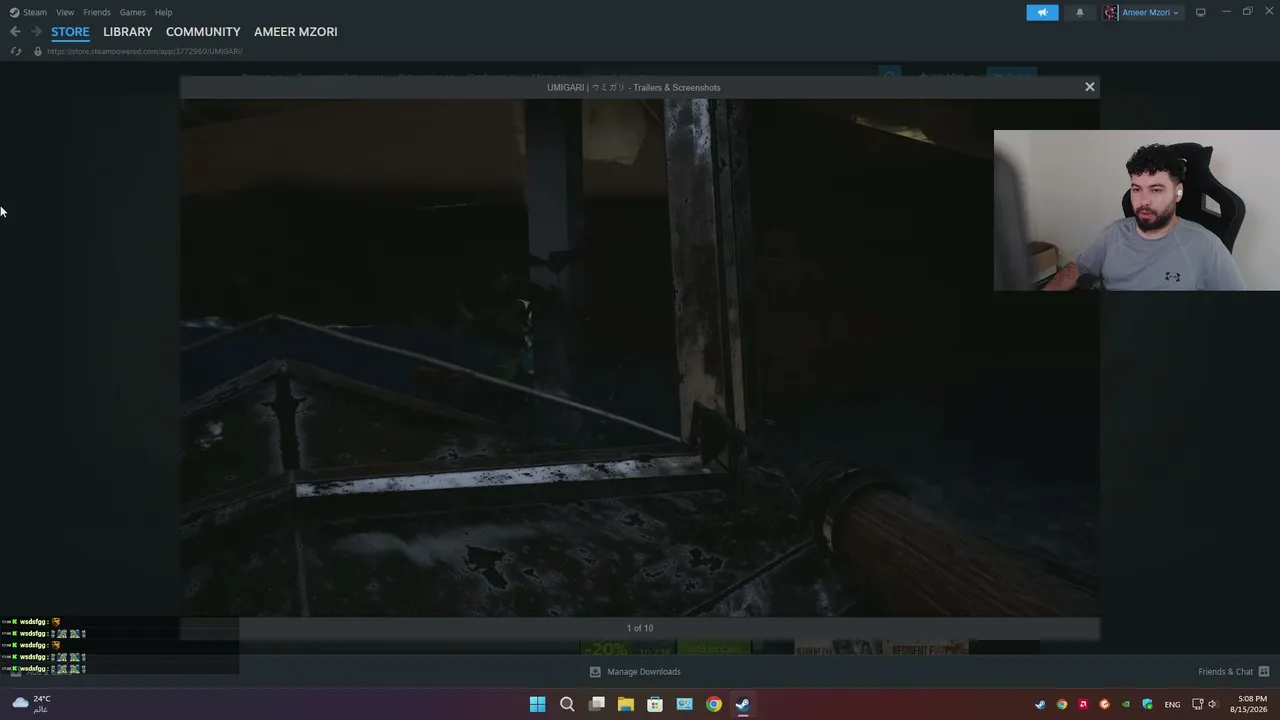Viewport: 1280px width, 720px height.
Task: Open the Friends menu
Action: point(97,12)
